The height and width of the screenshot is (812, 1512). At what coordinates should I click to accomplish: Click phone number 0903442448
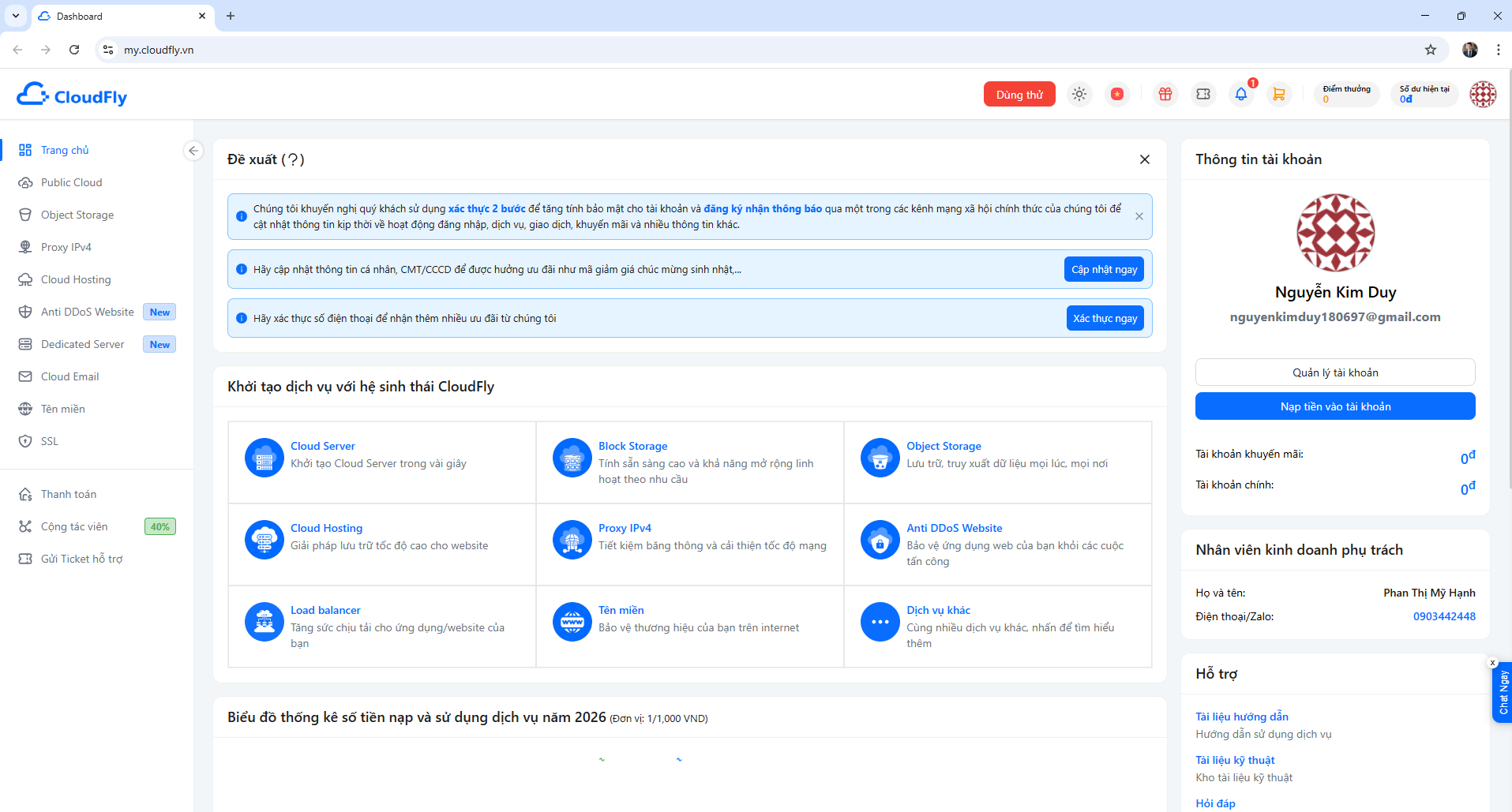(1444, 616)
